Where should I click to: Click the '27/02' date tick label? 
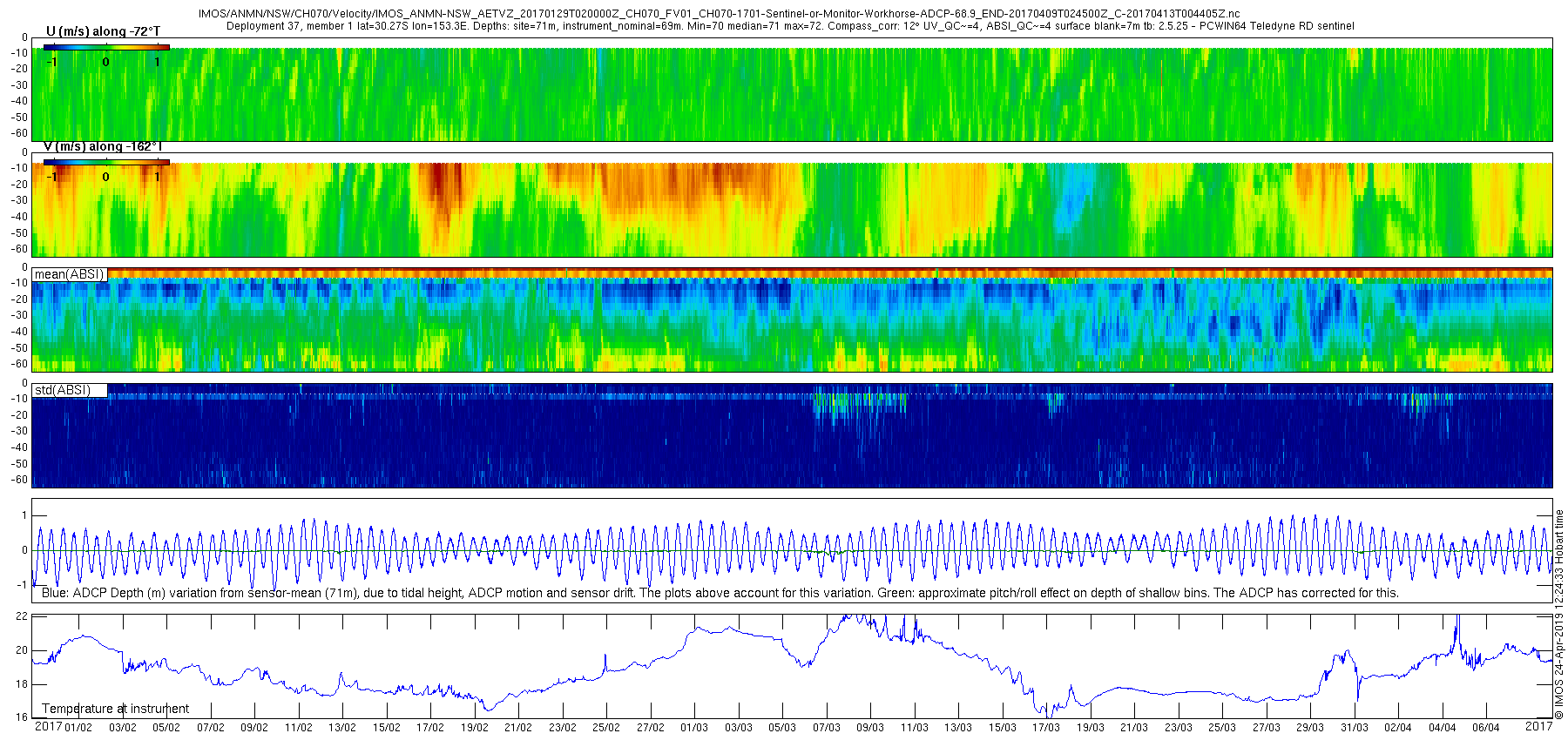[650, 728]
